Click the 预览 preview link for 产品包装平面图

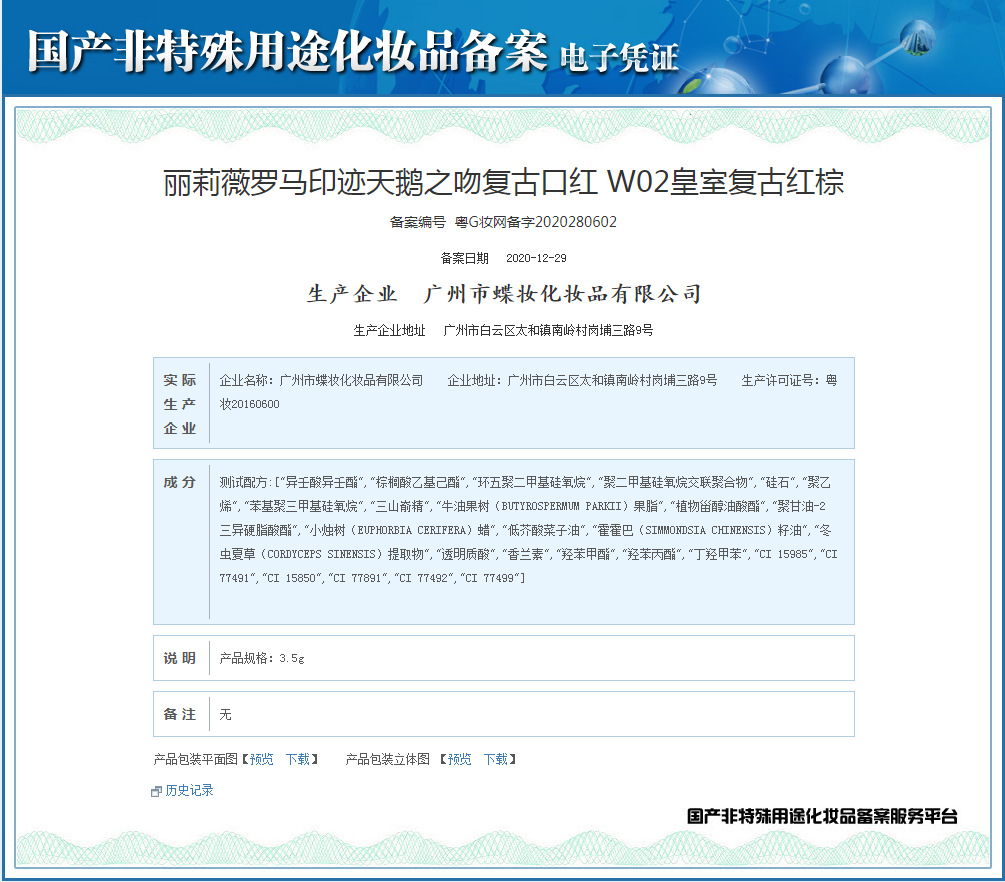(260, 759)
